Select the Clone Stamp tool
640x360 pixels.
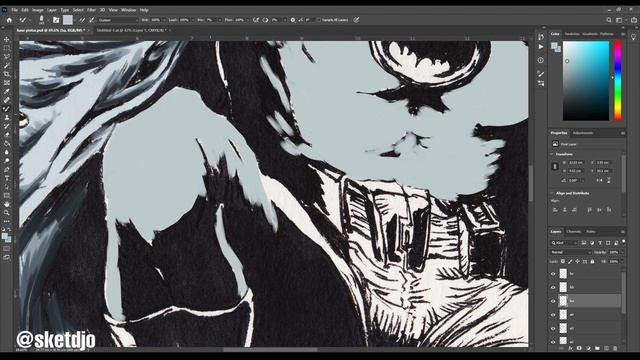click(x=7, y=118)
